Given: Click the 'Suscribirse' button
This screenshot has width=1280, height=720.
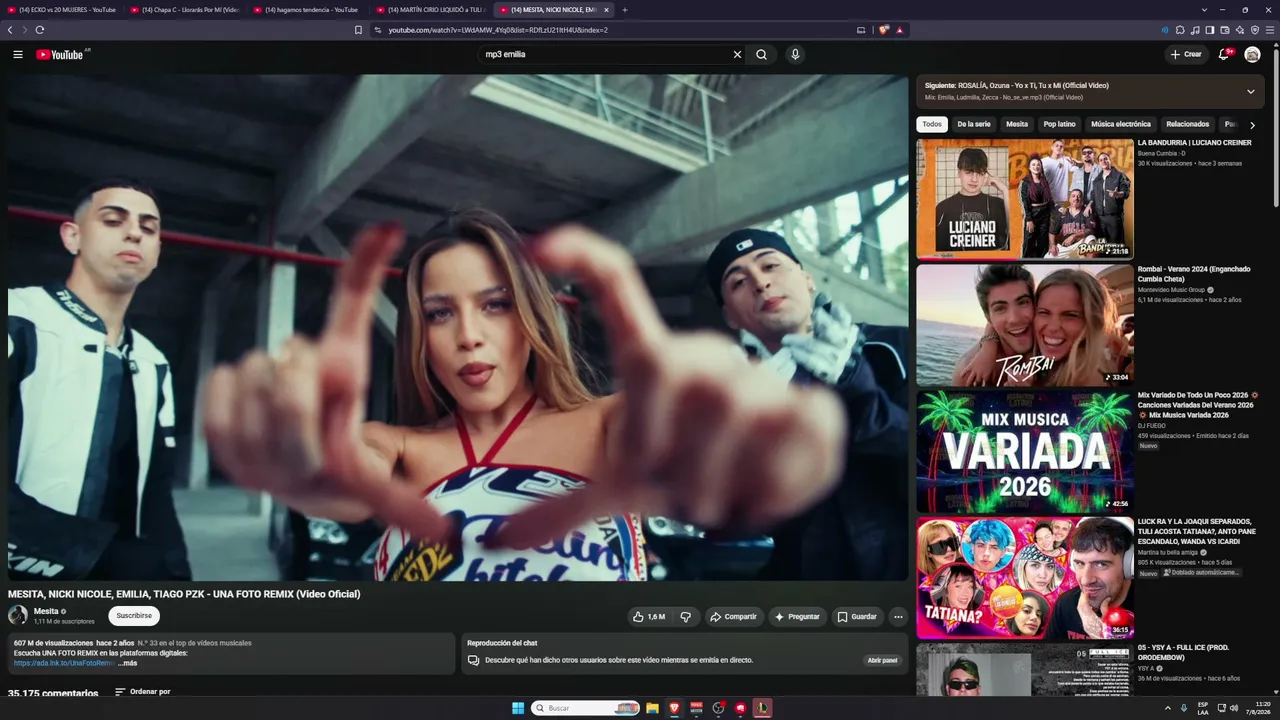Looking at the screenshot, I should 134,616.
